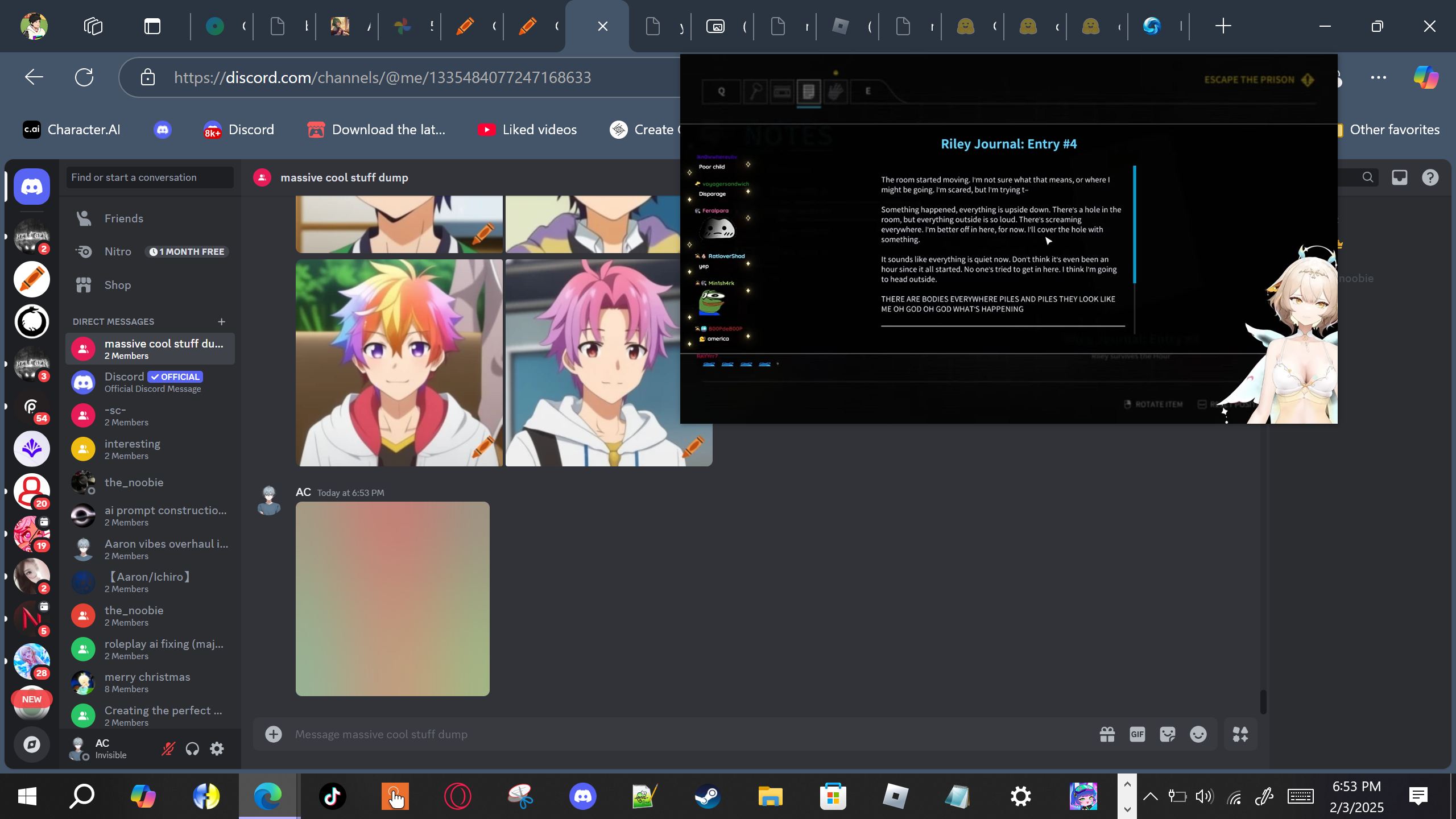Open Discord inbox icon
Screen dimensions: 1456x819
coord(1400,177)
